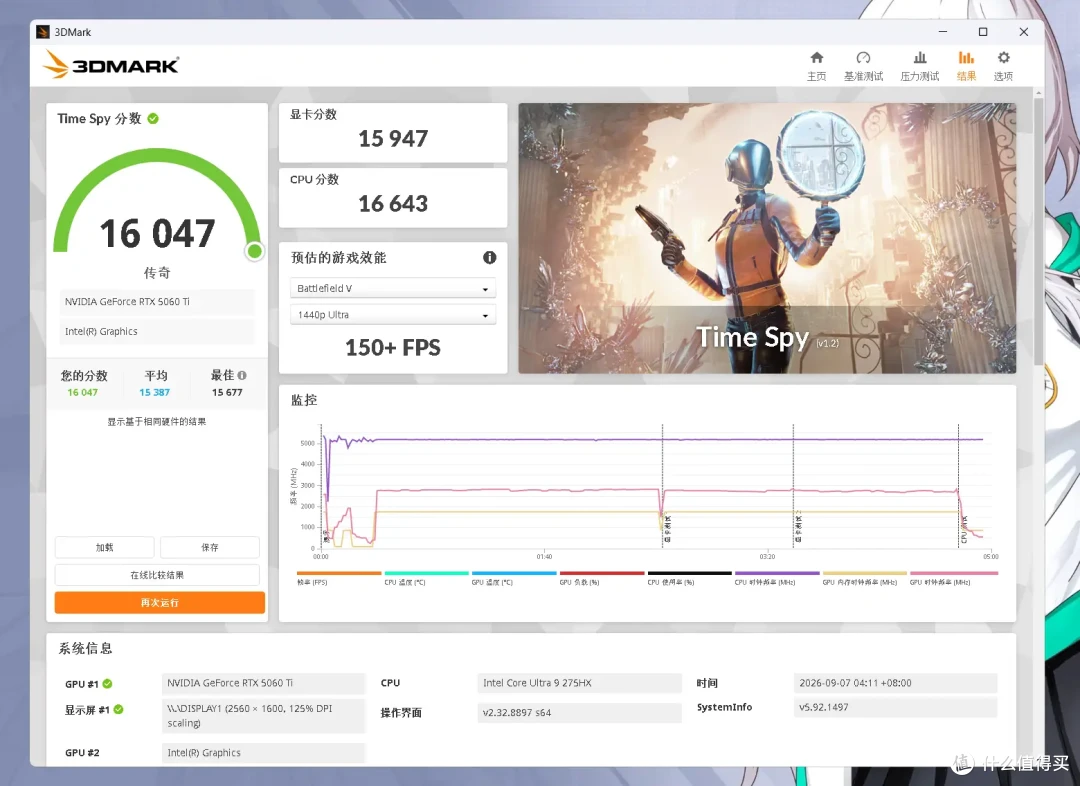Click the 传奇 rating label
Viewport: 1080px width, 786px height.
pos(157,273)
